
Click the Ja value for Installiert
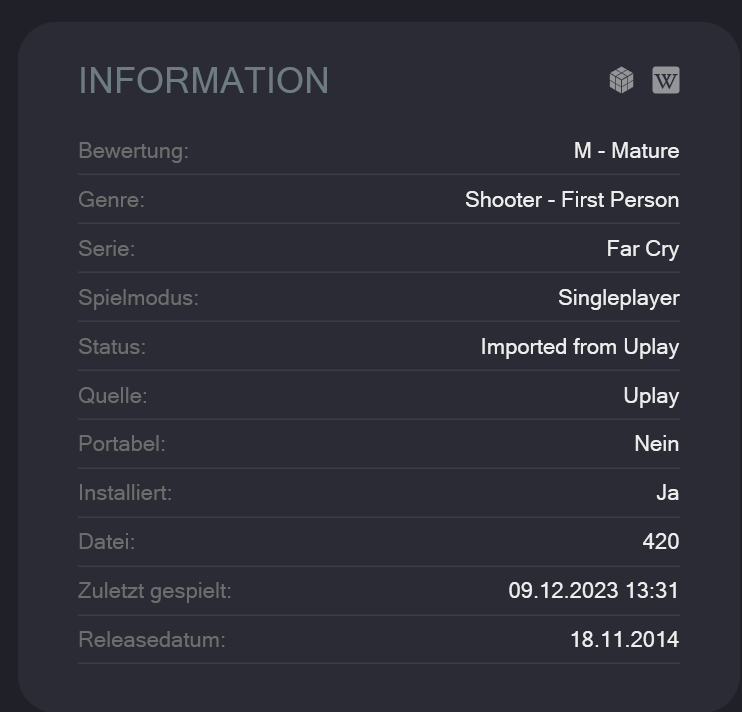[668, 493]
